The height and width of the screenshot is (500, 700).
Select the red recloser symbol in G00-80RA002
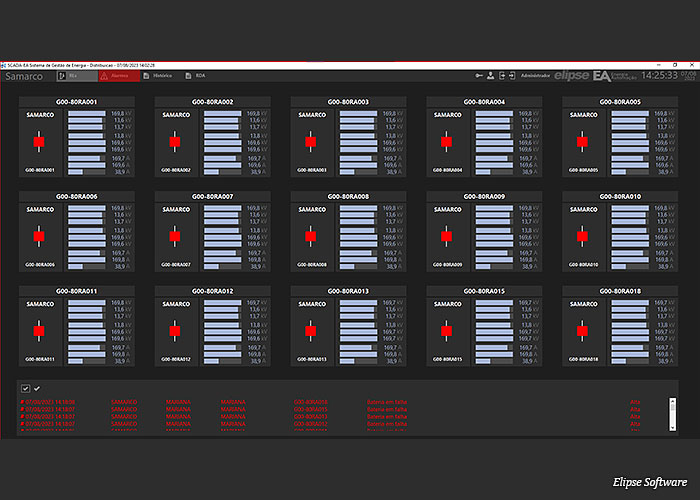pyautogui.click(x=175, y=142)
